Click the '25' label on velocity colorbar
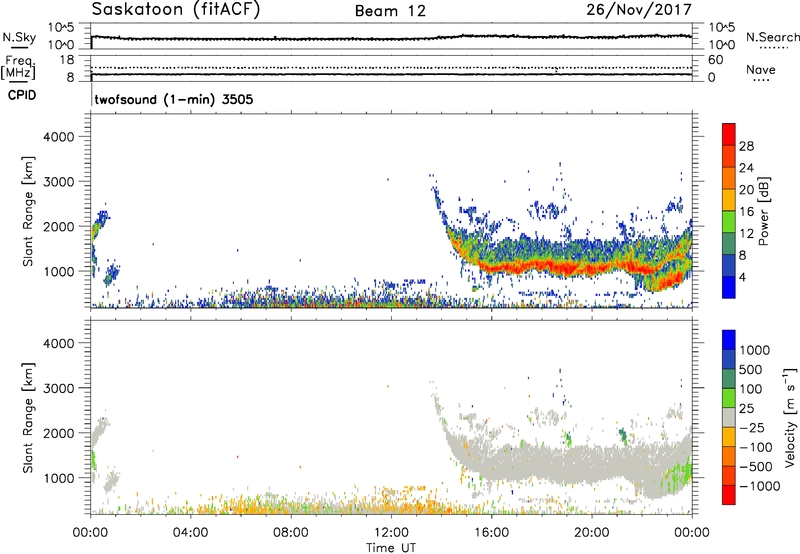Image resolution: width=800 pixels, height=554 pixels. (x=746, y=409)
